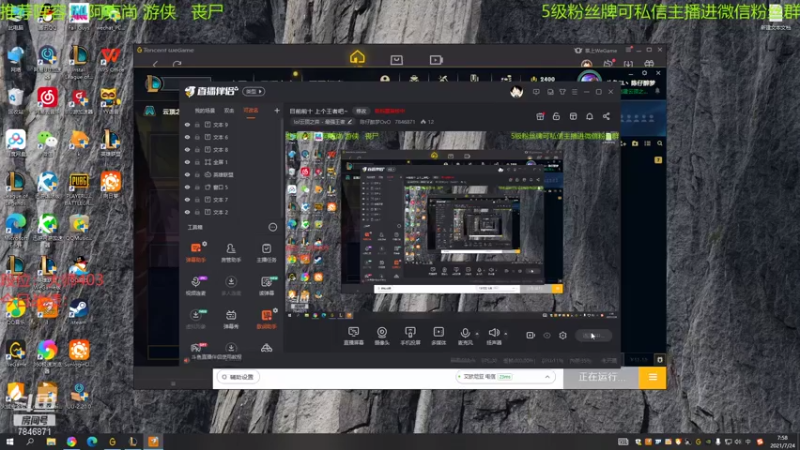Open the WeGame video icon in top bar
The width and height of the screenshot is (800, 450).
(436, 60)
